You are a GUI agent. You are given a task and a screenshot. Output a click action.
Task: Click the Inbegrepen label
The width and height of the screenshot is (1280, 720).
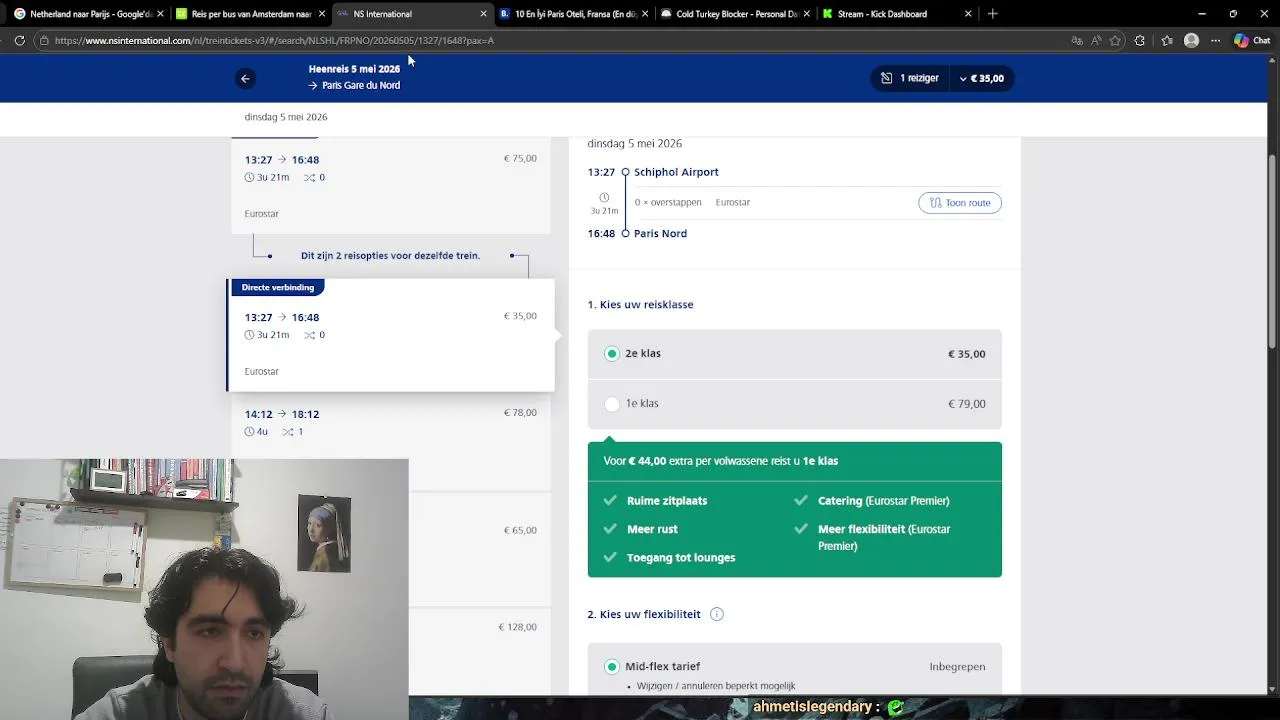click(x=957, y=666)
